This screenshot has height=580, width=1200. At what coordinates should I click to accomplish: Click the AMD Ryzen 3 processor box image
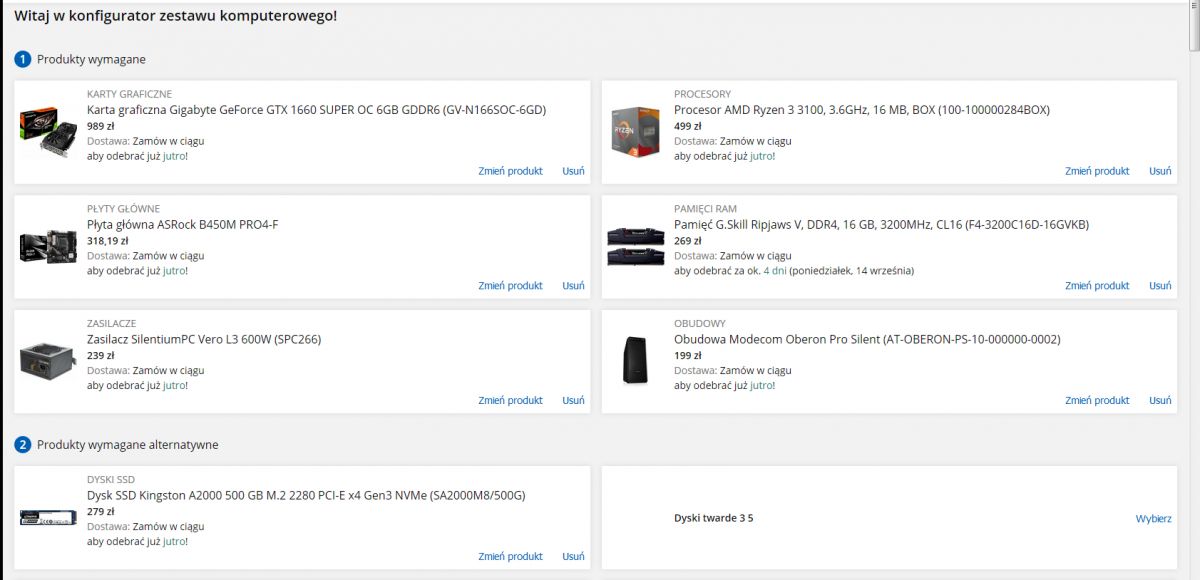635,131
